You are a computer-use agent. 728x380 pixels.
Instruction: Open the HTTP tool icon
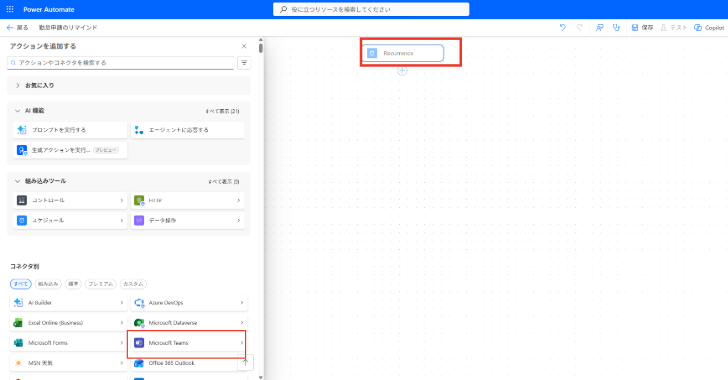coord(139,200)
